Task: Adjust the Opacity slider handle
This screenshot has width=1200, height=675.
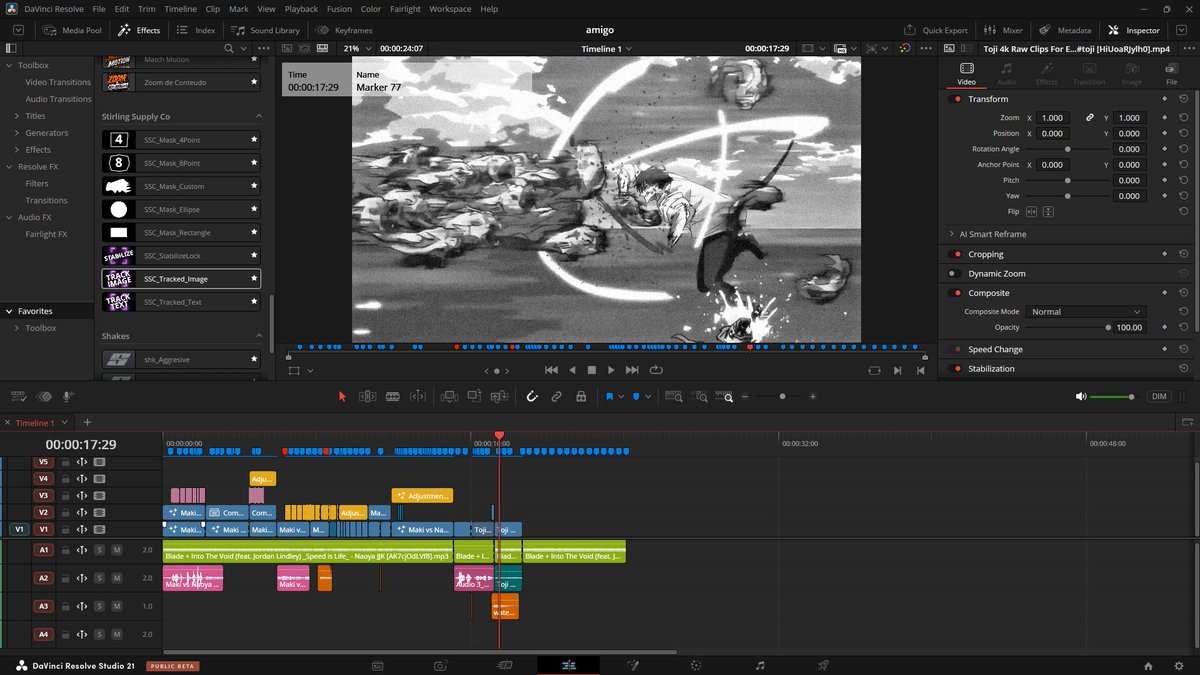Action: pos(1108,328)
